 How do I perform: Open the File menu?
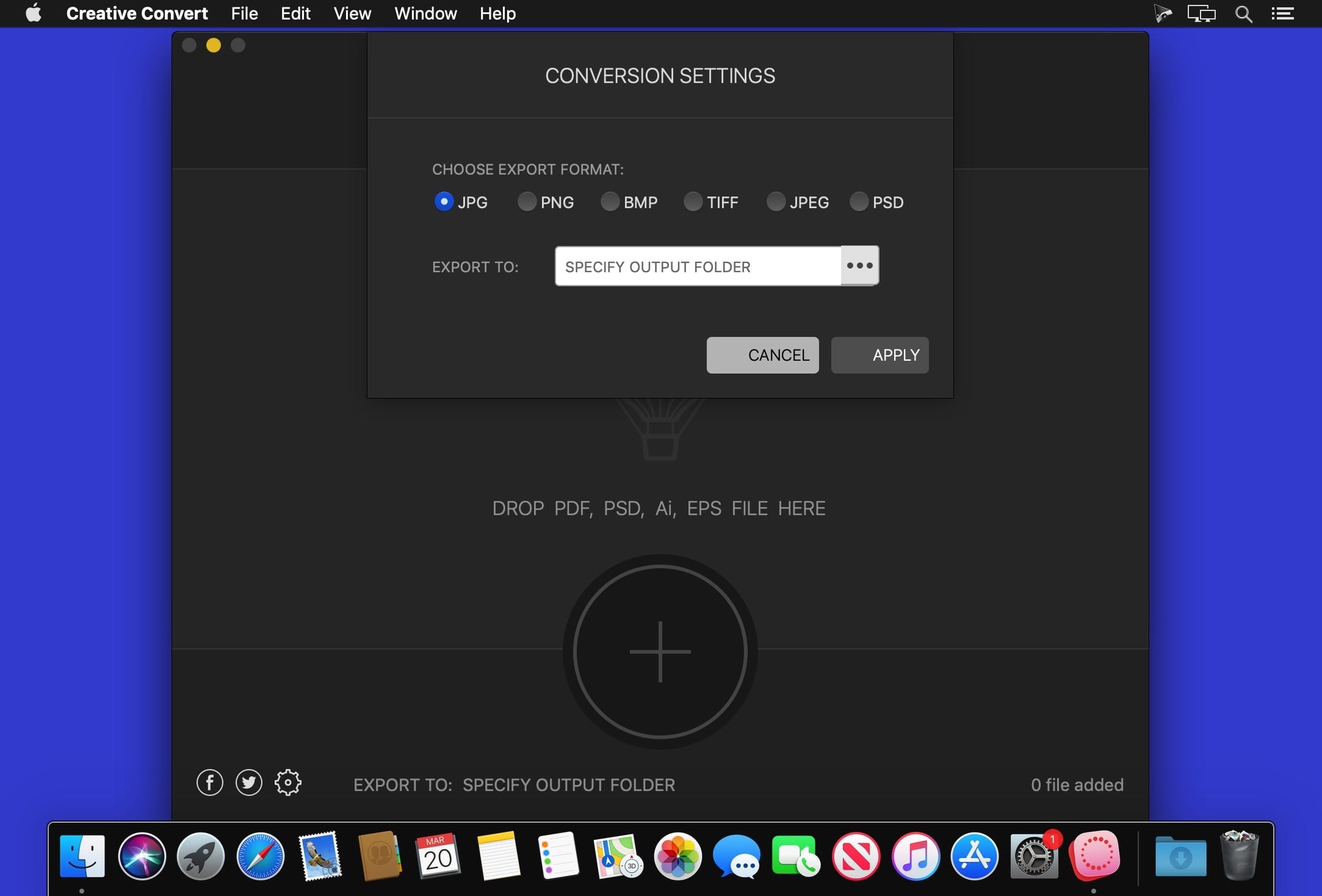click(x=245, y=13)
